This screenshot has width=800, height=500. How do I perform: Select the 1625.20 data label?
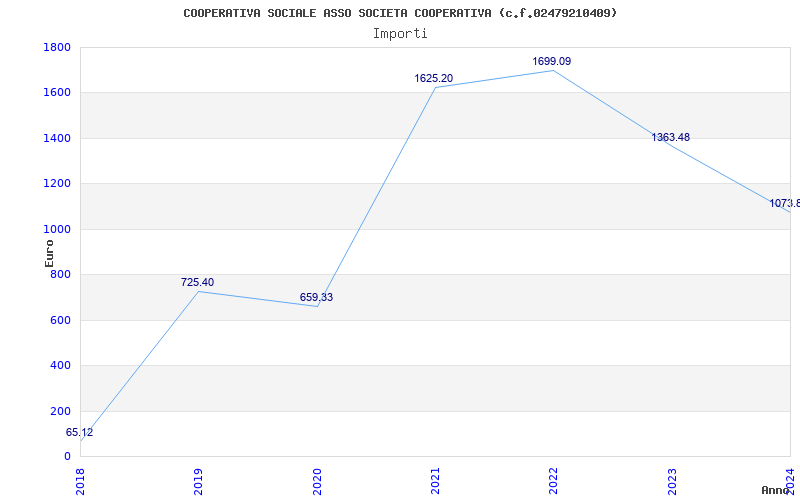click(x=434, y=79)
